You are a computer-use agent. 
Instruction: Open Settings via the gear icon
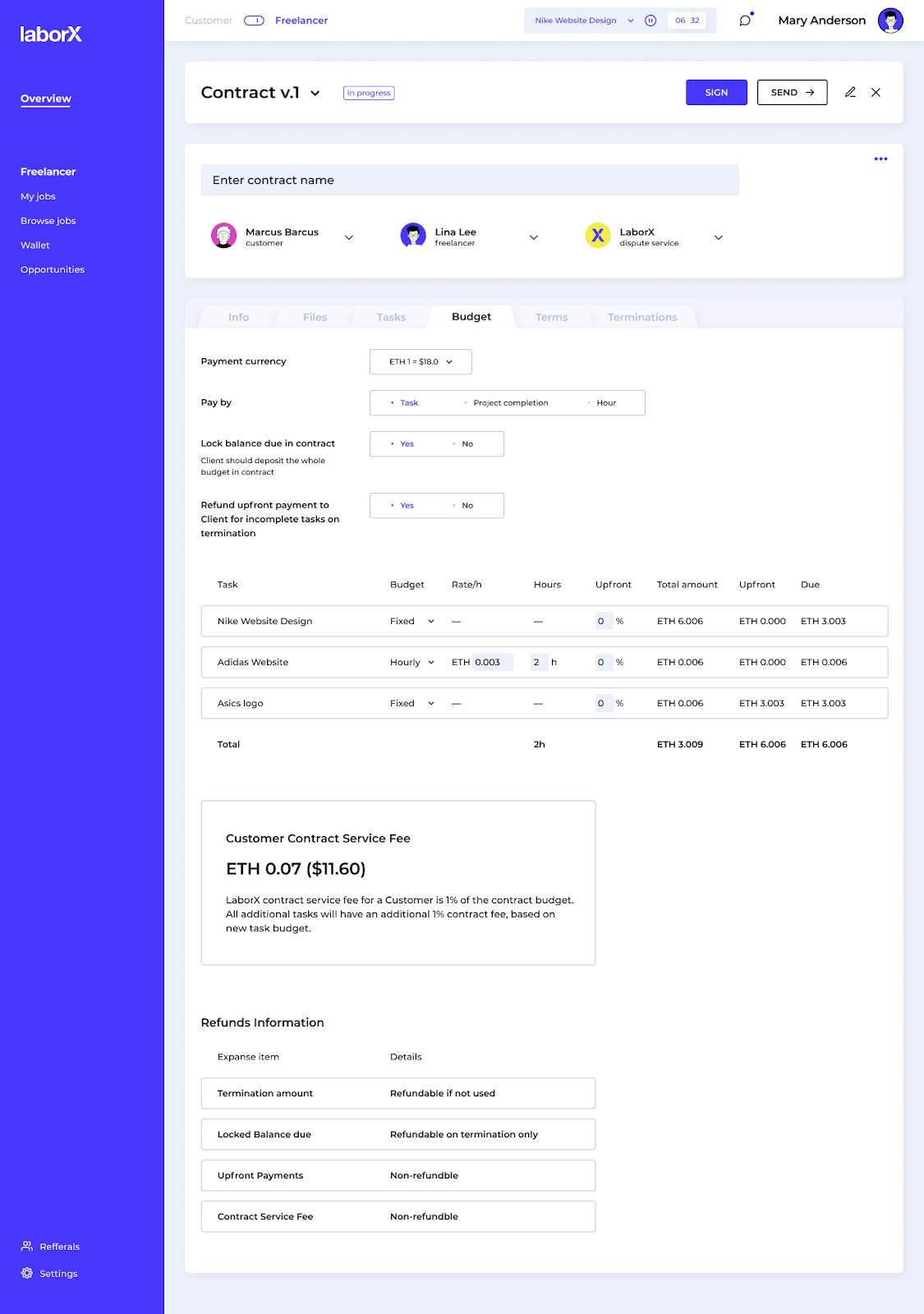[x=27, y=1273]
